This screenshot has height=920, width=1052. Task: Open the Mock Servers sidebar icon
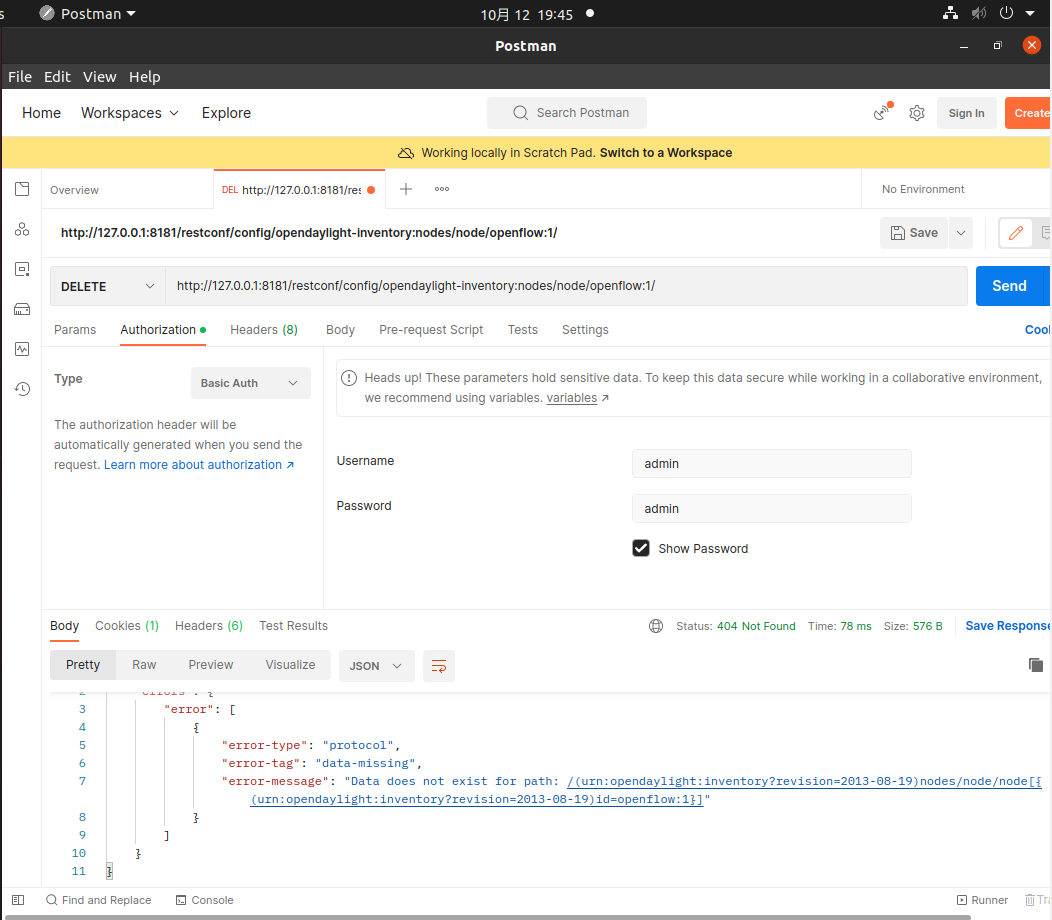click(22, 309)
